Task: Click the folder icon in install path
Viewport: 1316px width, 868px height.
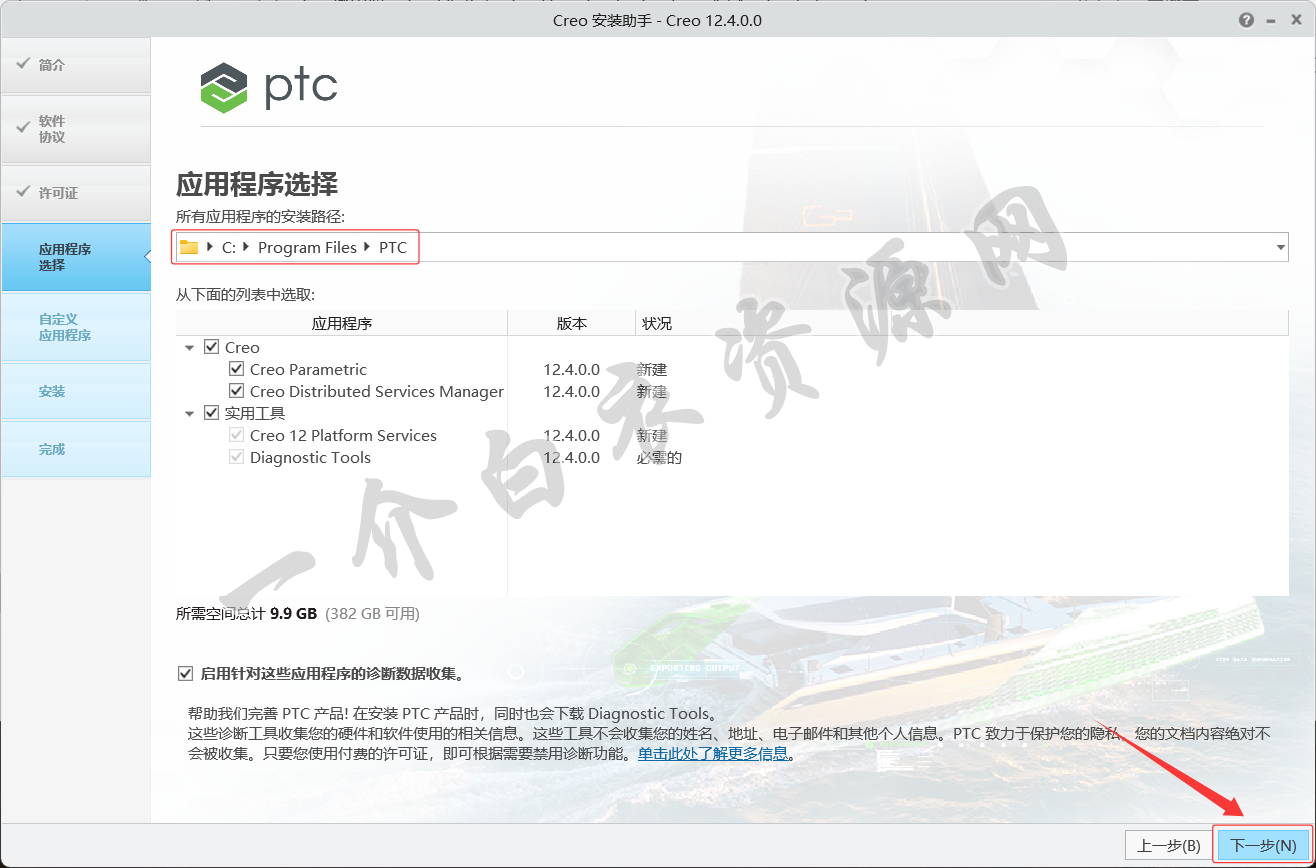Action: [x=189, y=247]
